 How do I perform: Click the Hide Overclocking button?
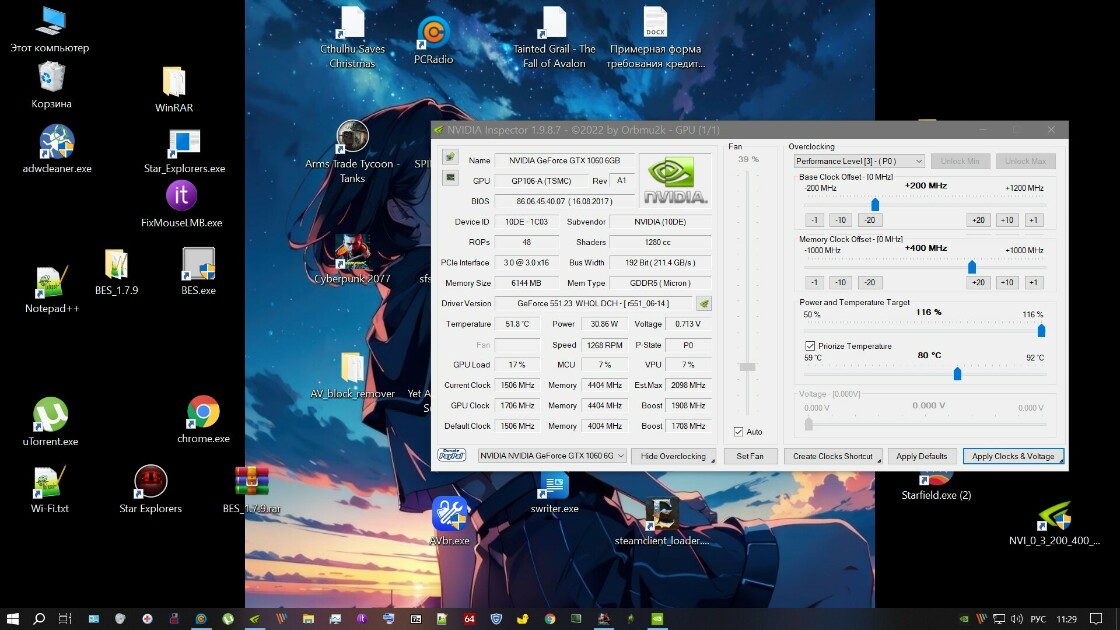(674, 456)
